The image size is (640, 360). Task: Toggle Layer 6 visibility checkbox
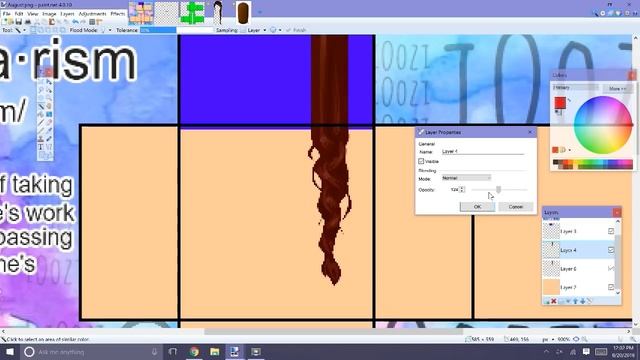pyautogui.click(x=611, y=269)
